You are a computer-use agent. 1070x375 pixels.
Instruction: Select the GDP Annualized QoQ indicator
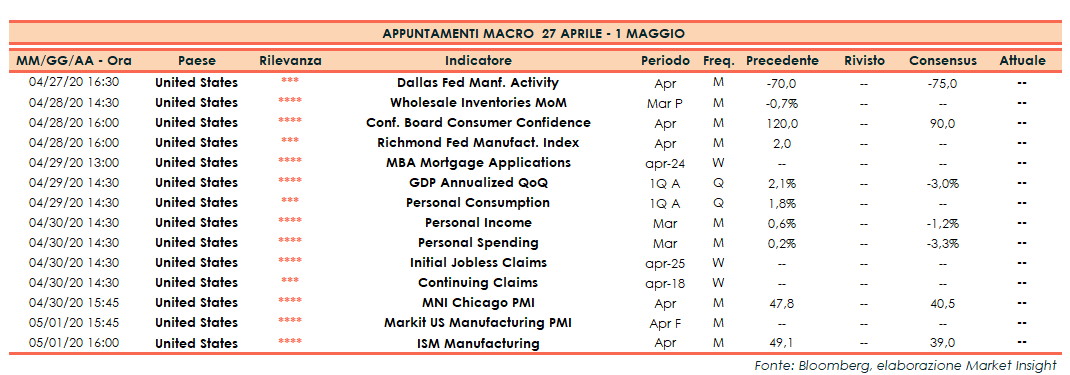tap(478, 183)
